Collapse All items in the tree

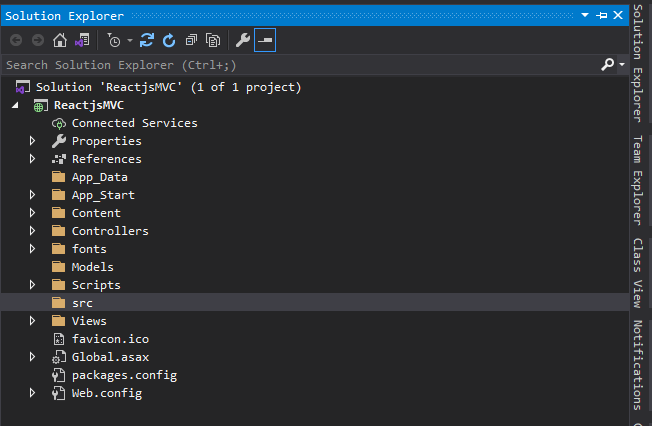pyautogui.click(x=191, y=40)
